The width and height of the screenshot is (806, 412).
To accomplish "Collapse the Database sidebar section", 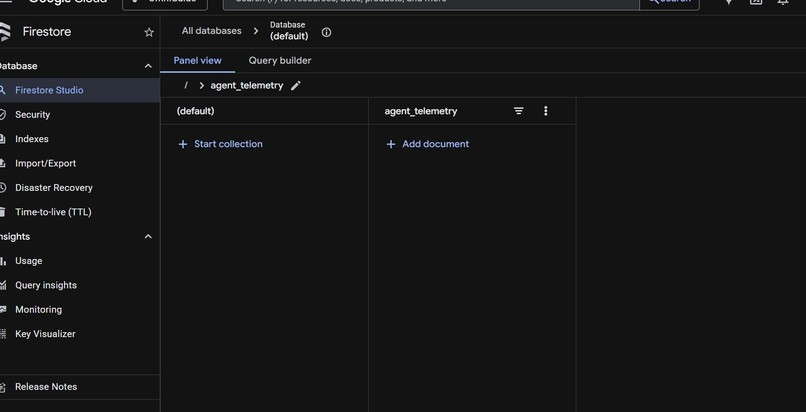I will [148, 66].
